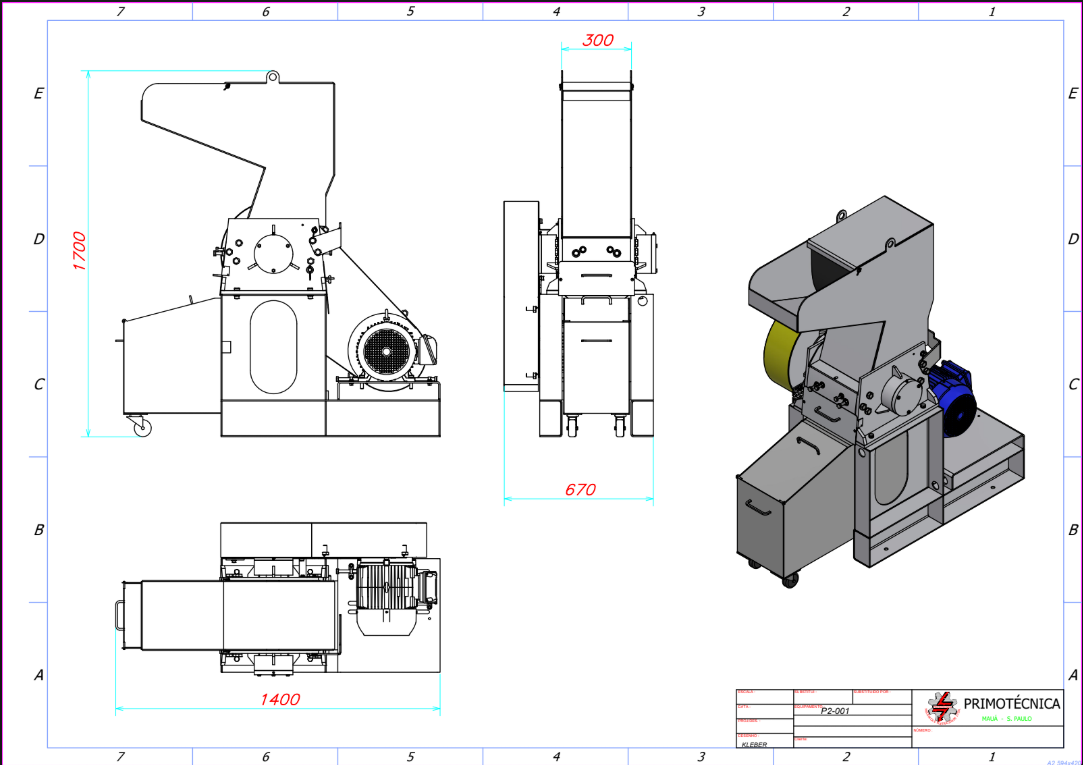Select the isometric 3D view of the machine
Screen dimensions: 1083x765
point(881,390)
